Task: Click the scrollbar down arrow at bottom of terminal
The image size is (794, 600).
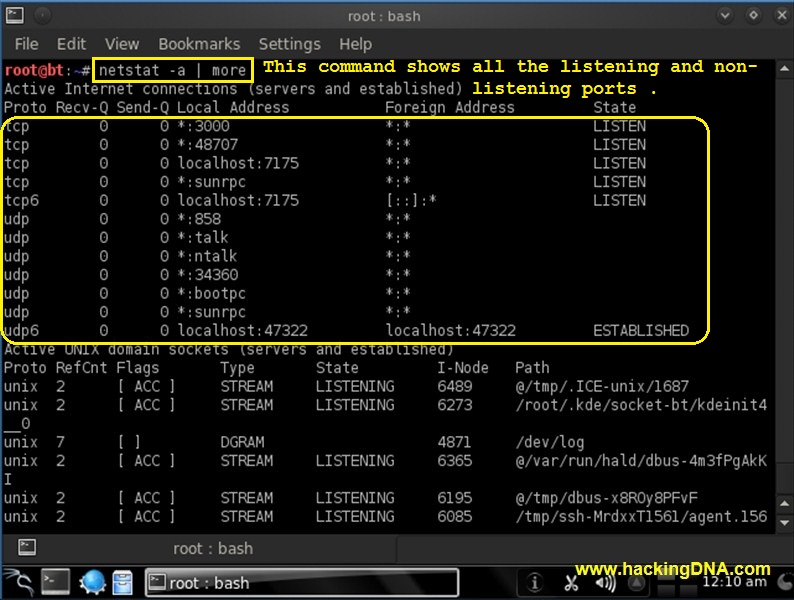Action: [x=784, y=522]
